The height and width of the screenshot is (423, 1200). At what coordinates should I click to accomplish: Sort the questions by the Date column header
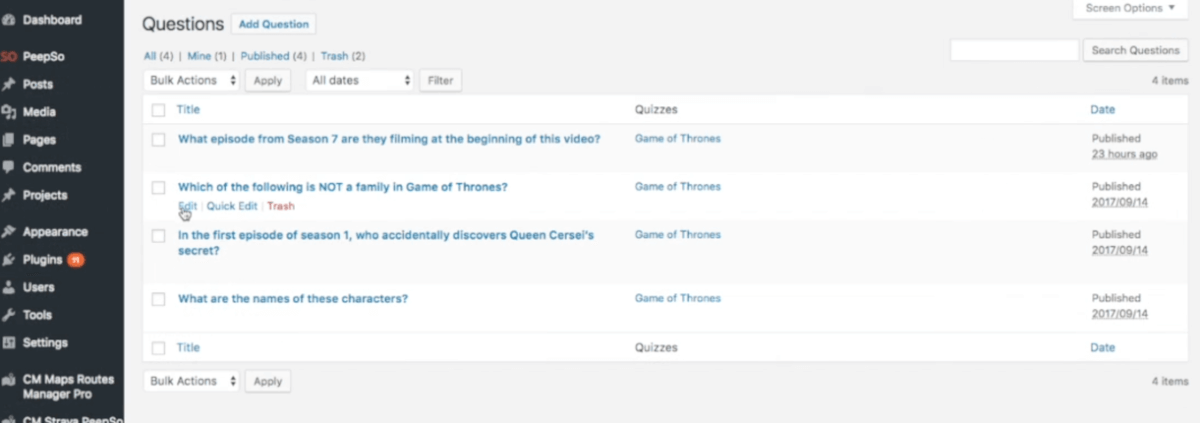point(1102,110)
